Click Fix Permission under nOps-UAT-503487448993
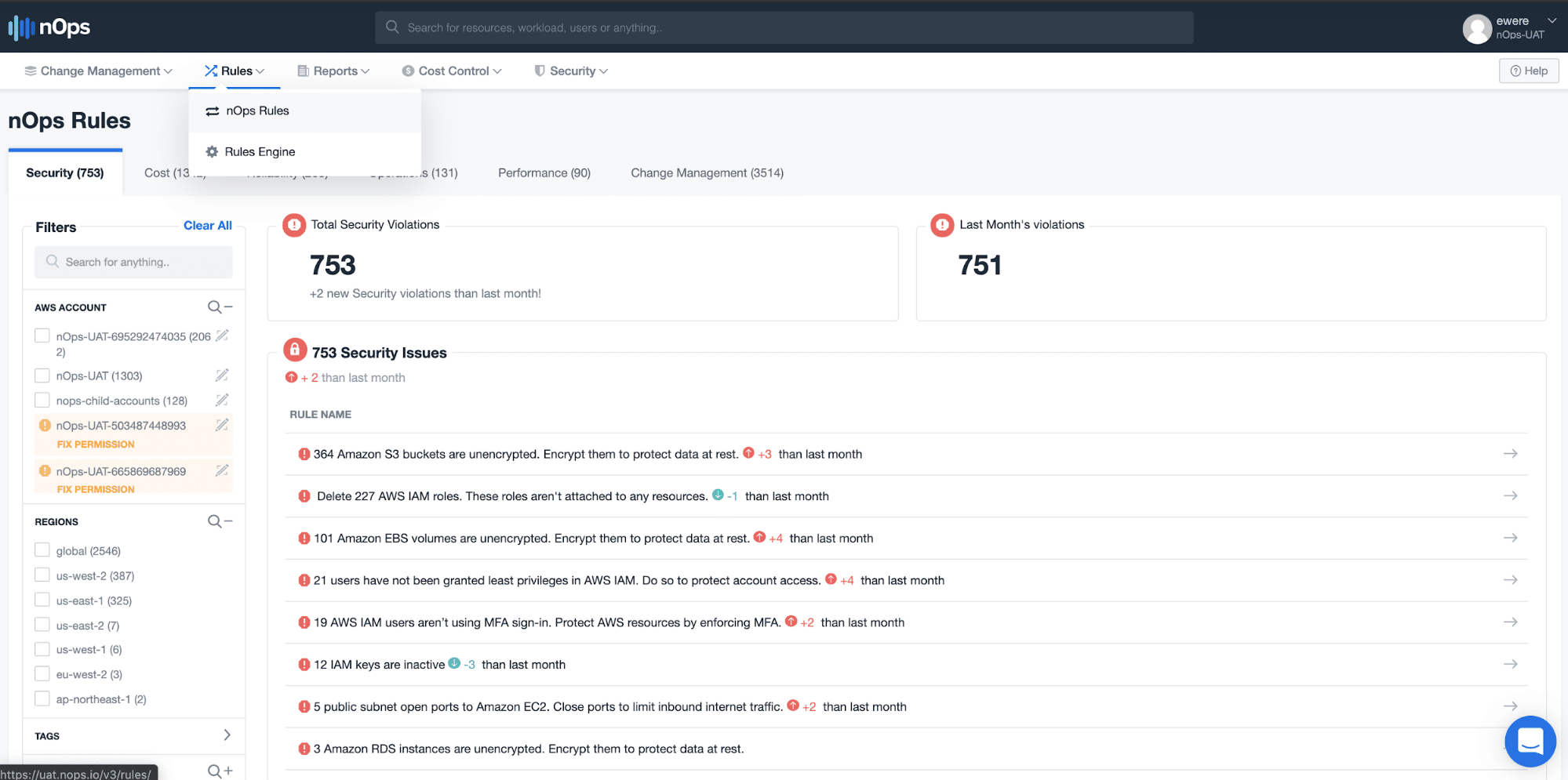 (x=96, y=444)
